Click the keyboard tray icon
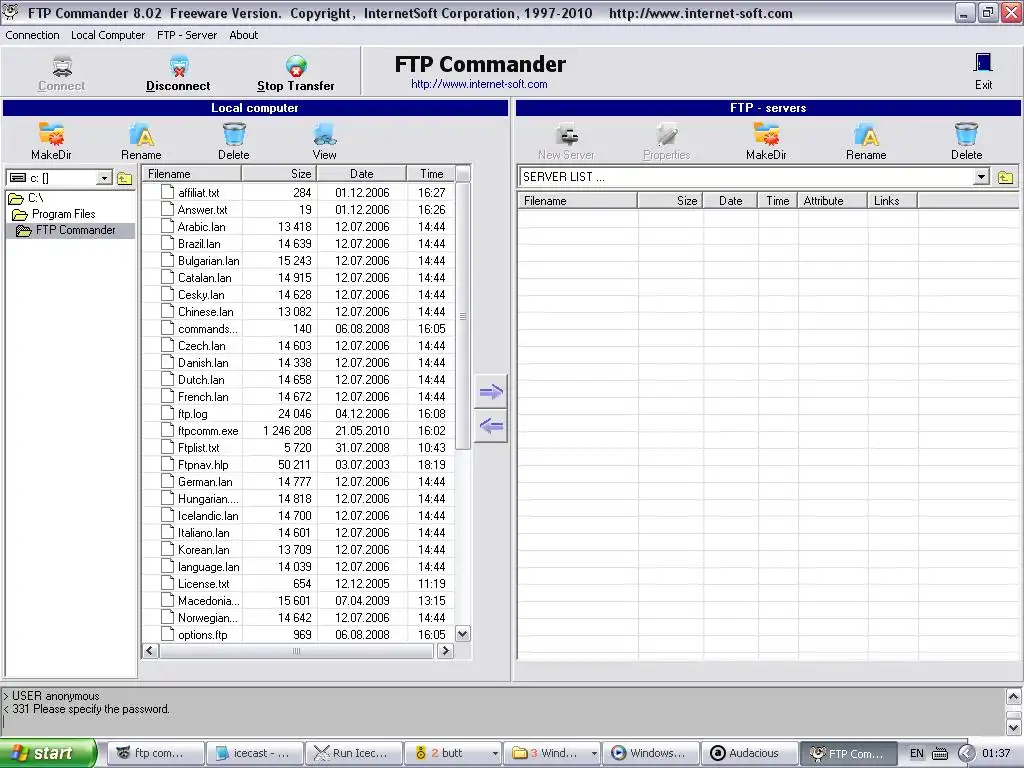This screenshot has height=768, width=1024. pos(940,754)
